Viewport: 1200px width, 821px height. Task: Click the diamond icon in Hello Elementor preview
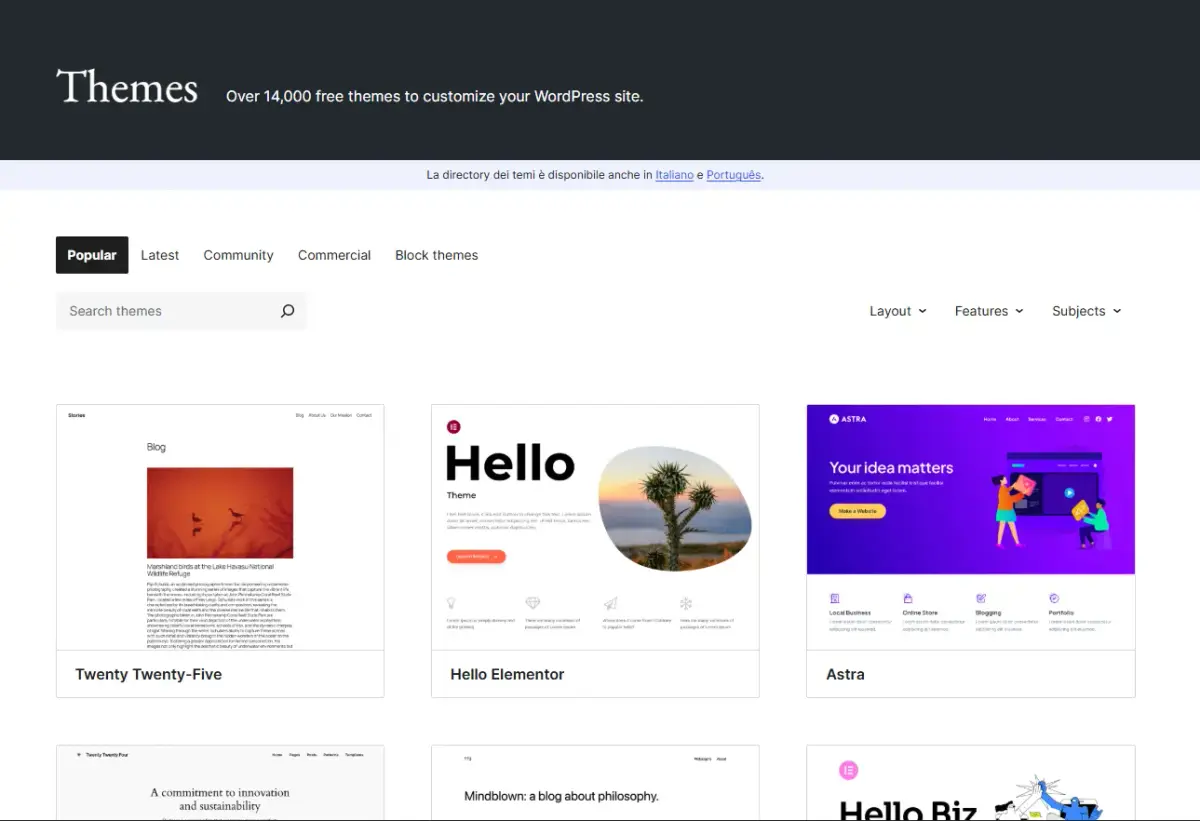(533, 601)
